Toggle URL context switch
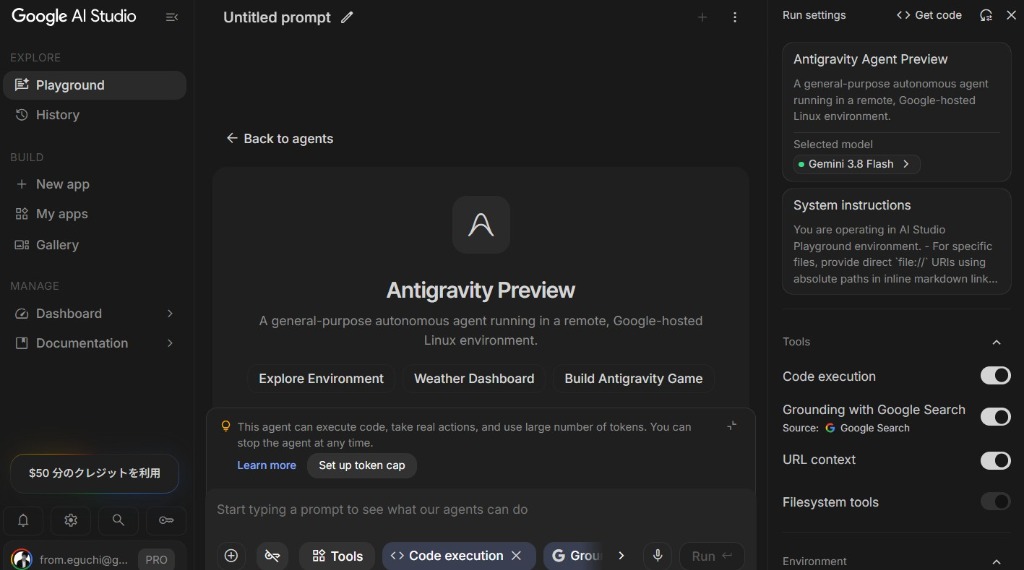The height and width of the screenshot is (570, 1024). 995,460
